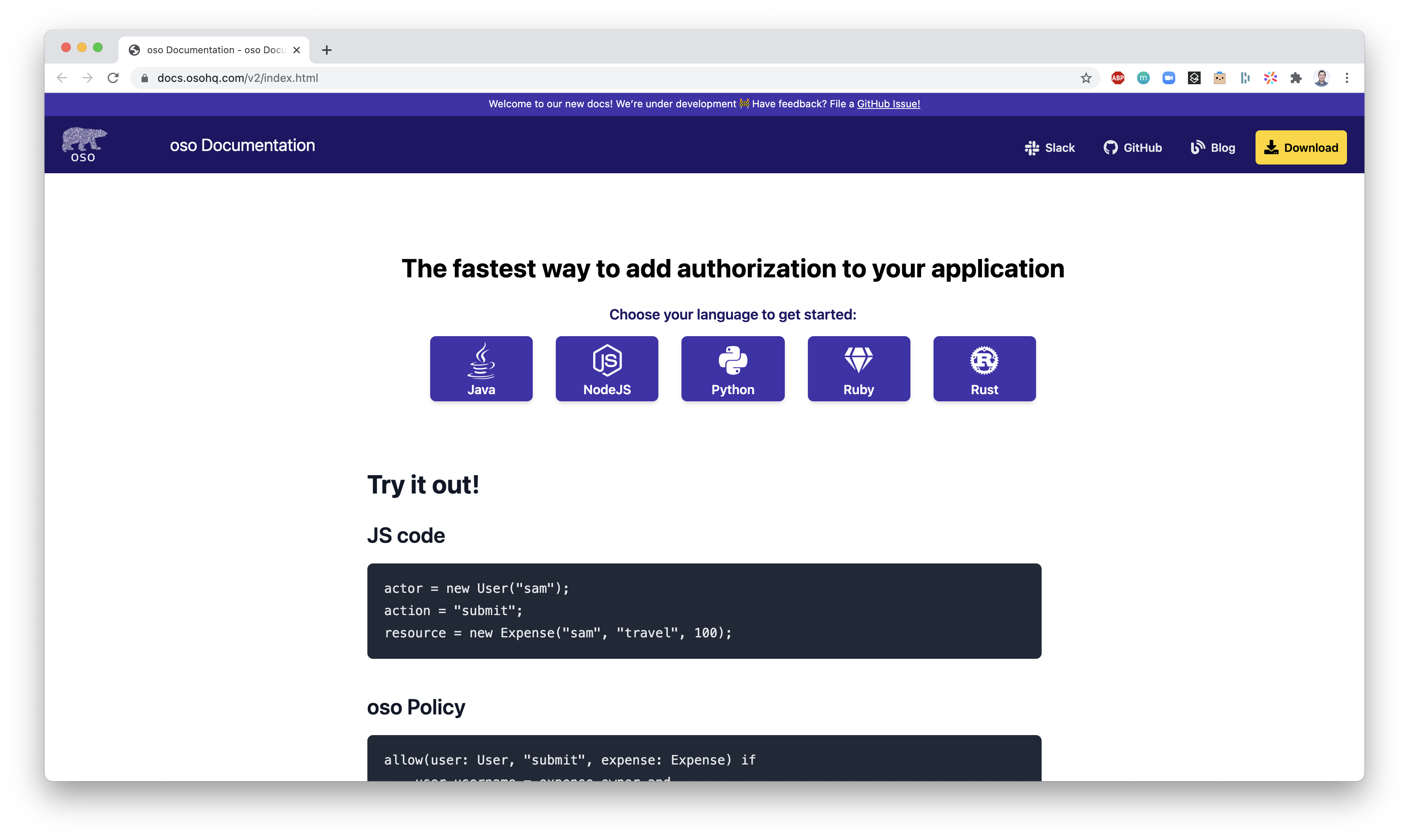Select the Java language option
This screenshot has width=1409, height=840.
481,368
